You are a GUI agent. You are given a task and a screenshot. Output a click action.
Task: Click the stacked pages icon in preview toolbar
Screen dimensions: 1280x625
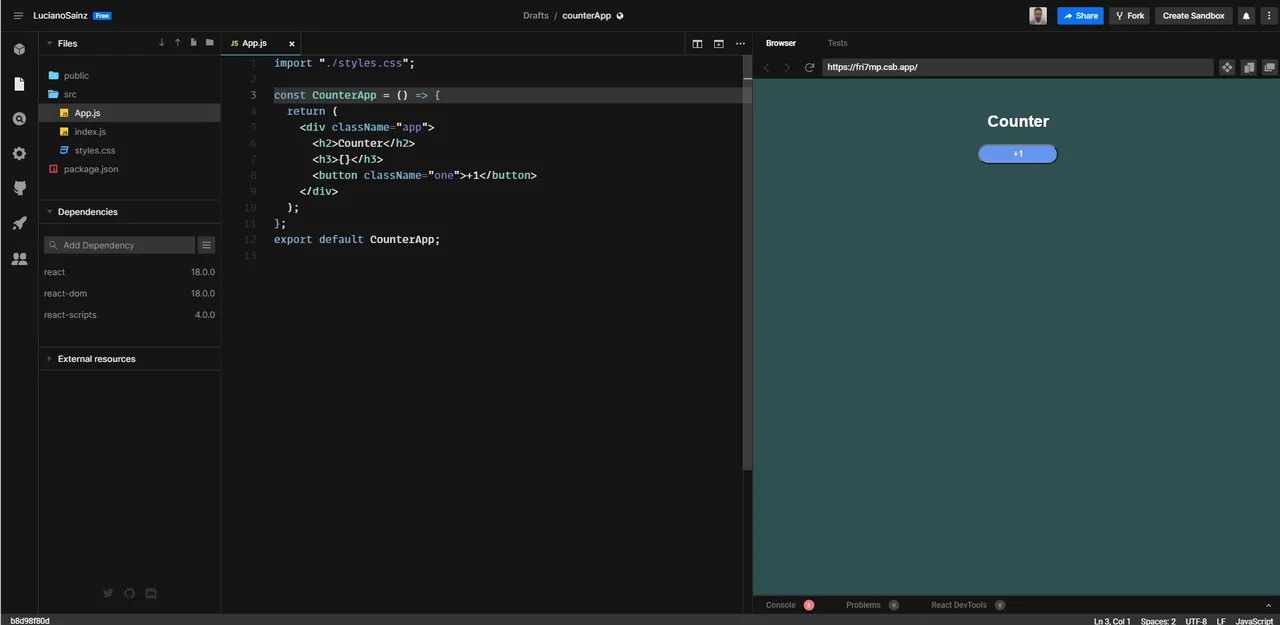click(x=1249, y=67)
